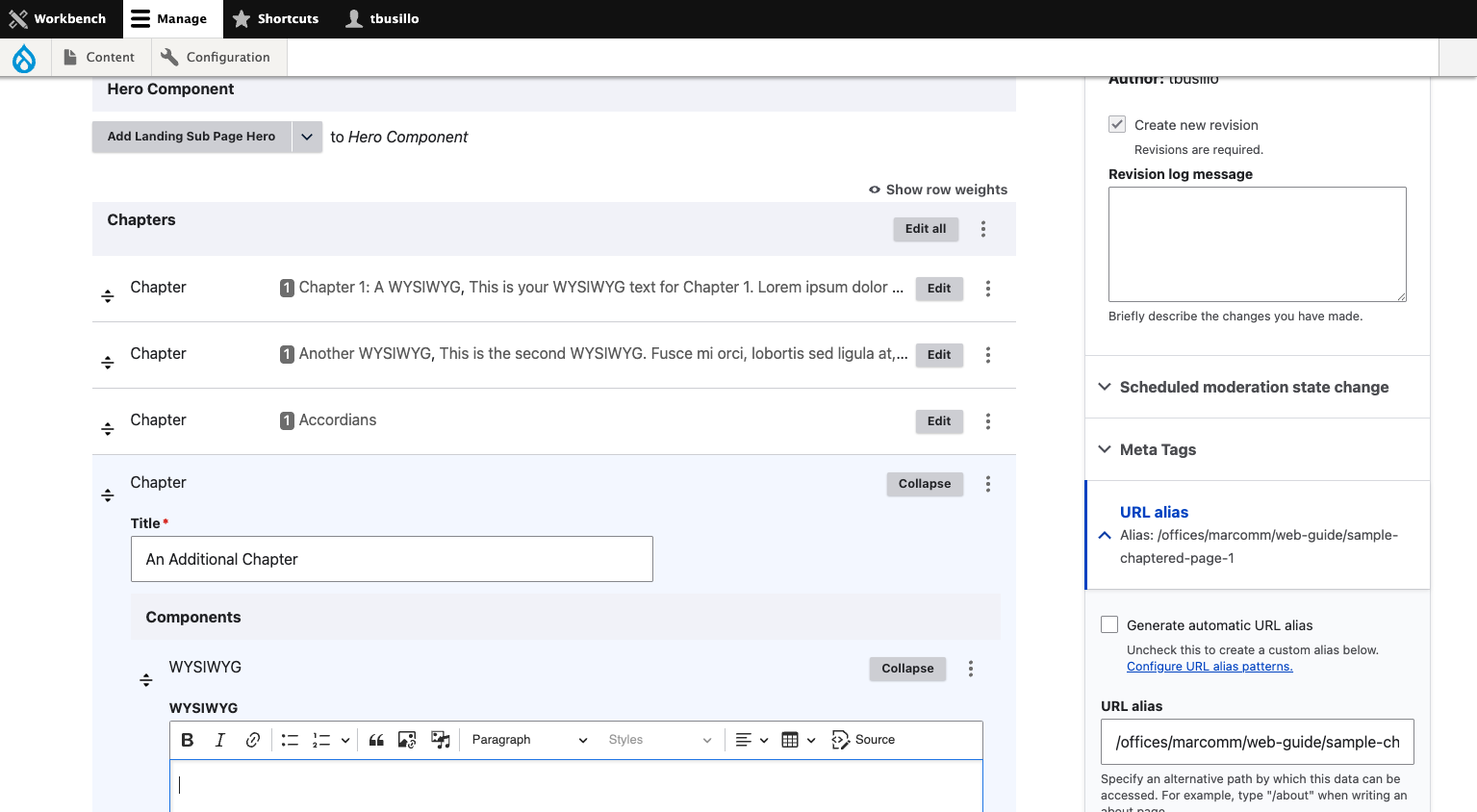Viewport: 1477px width, 812px height.
Task: Open more actions for the expanded Chapter
Action: coord(988,484)
